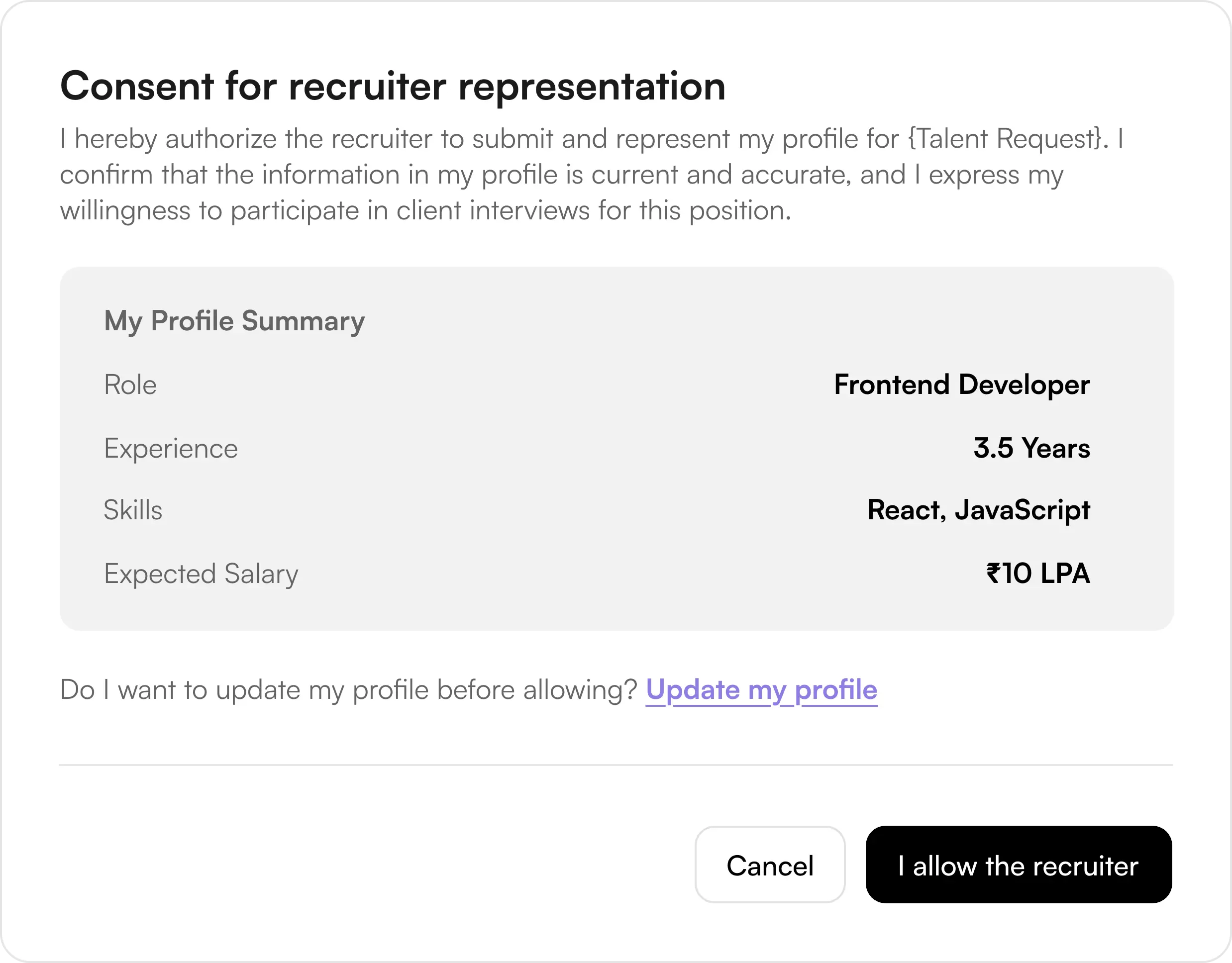Click the horizontal divider above the buttons
This screenshot has height=963, width=1232.
coord(615,765)
